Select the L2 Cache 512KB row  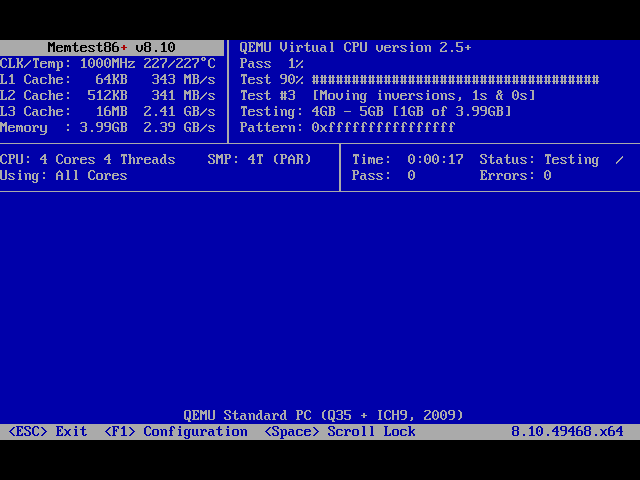tap(108, 96)
